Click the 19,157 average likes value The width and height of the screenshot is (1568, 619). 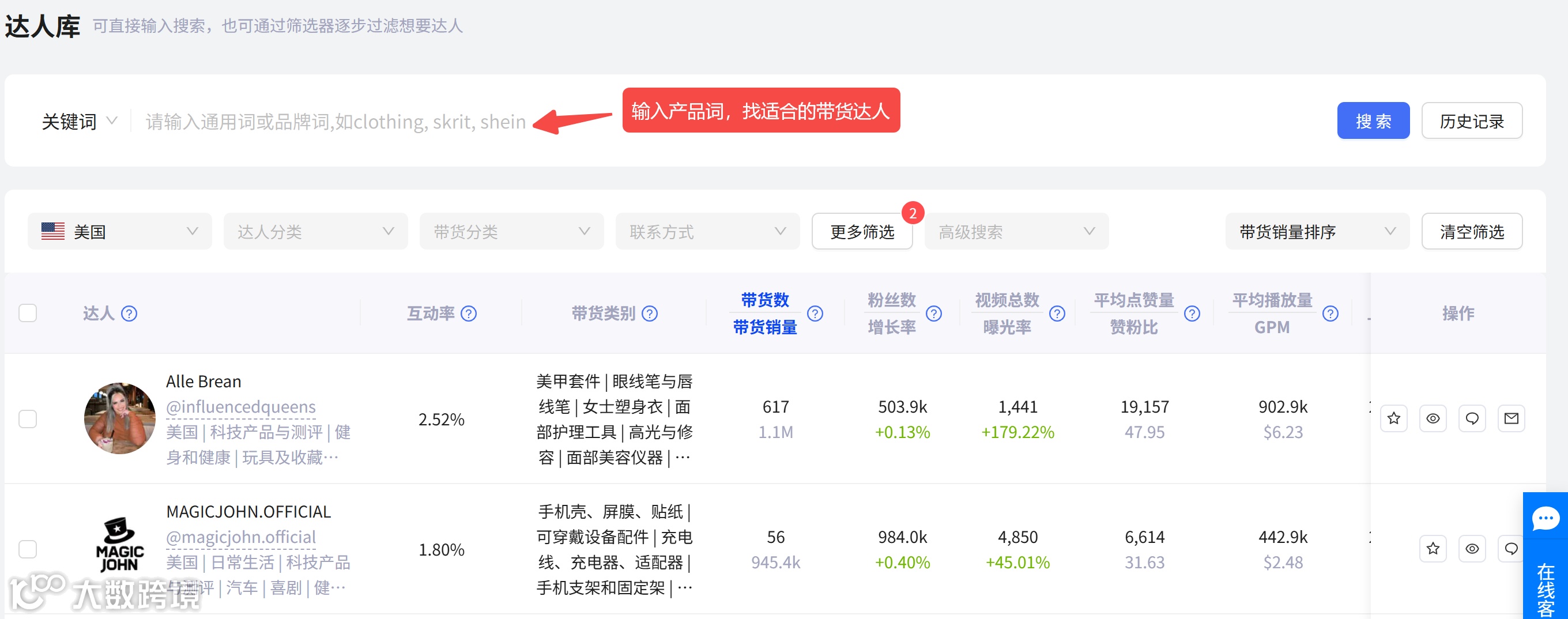click(x=1144, y=406)
